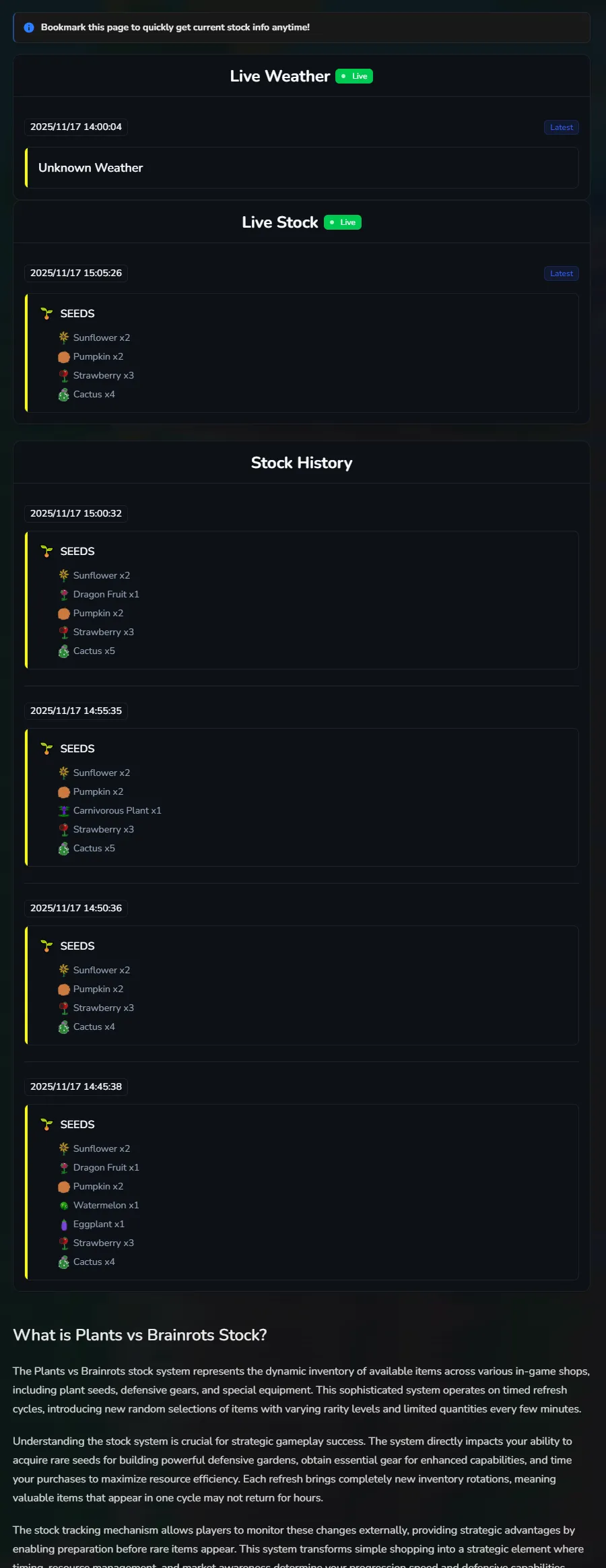Viewport: 606px width, 1568px height.
Task: Click the Live badge beside Live Weather
Action: pos(354,76)
